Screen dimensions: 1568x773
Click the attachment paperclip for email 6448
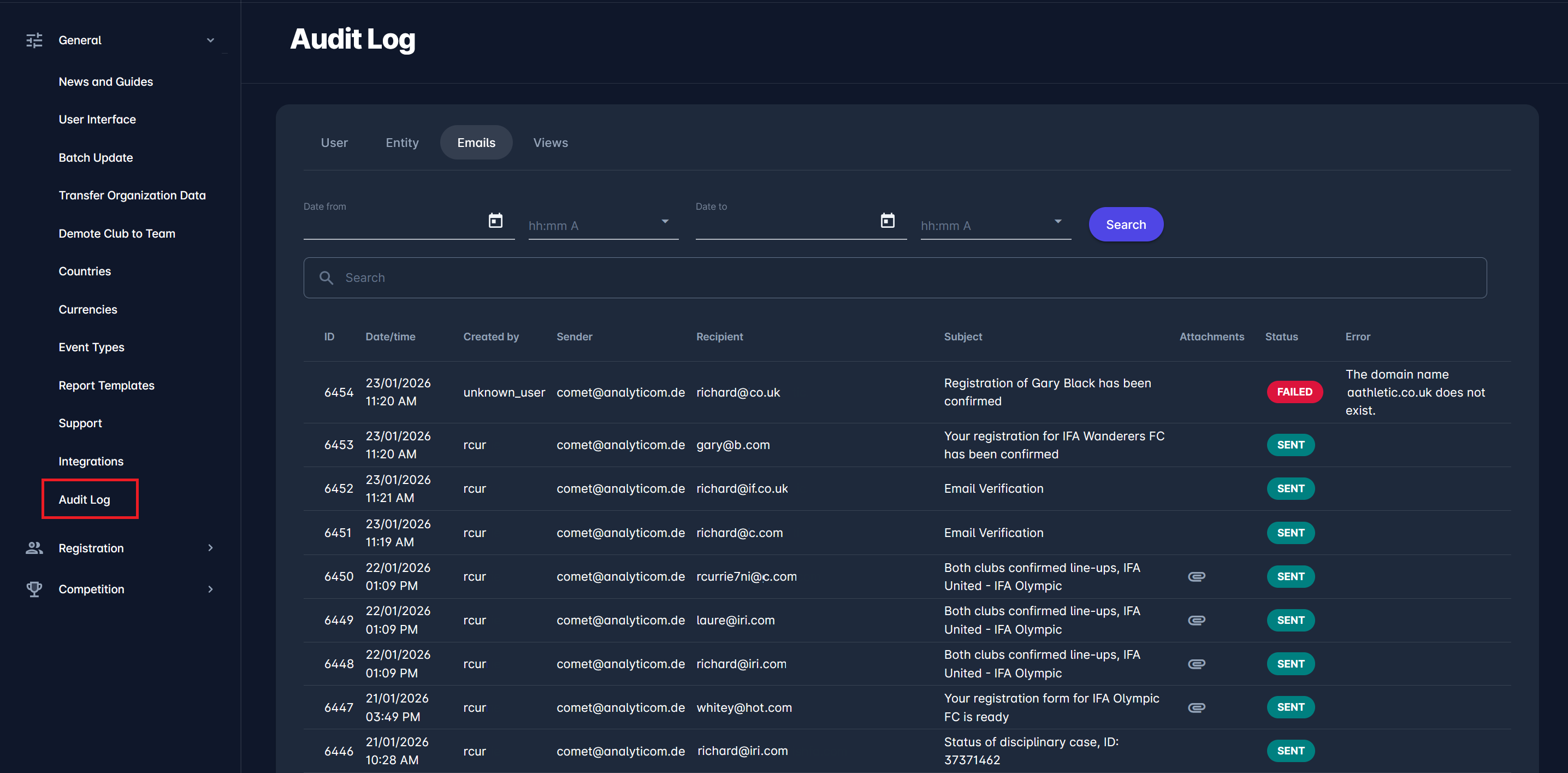tap(1196, 664)
